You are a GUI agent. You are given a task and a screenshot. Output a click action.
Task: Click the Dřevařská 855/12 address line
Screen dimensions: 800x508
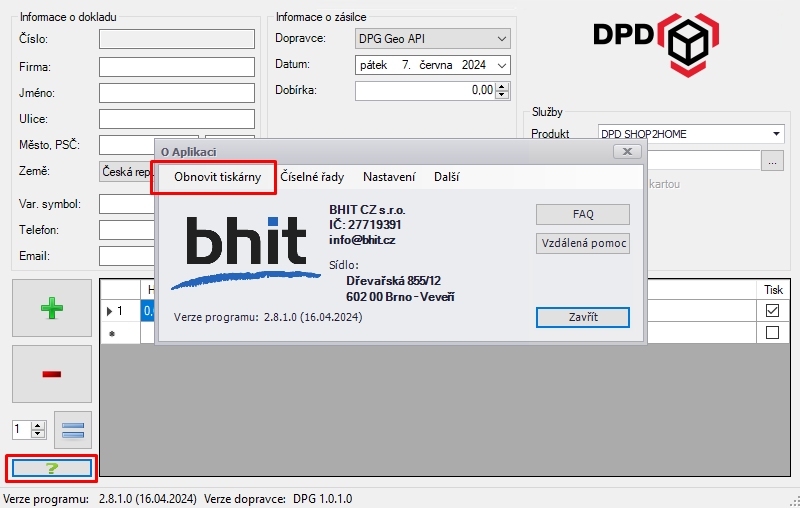pos(393,281)
